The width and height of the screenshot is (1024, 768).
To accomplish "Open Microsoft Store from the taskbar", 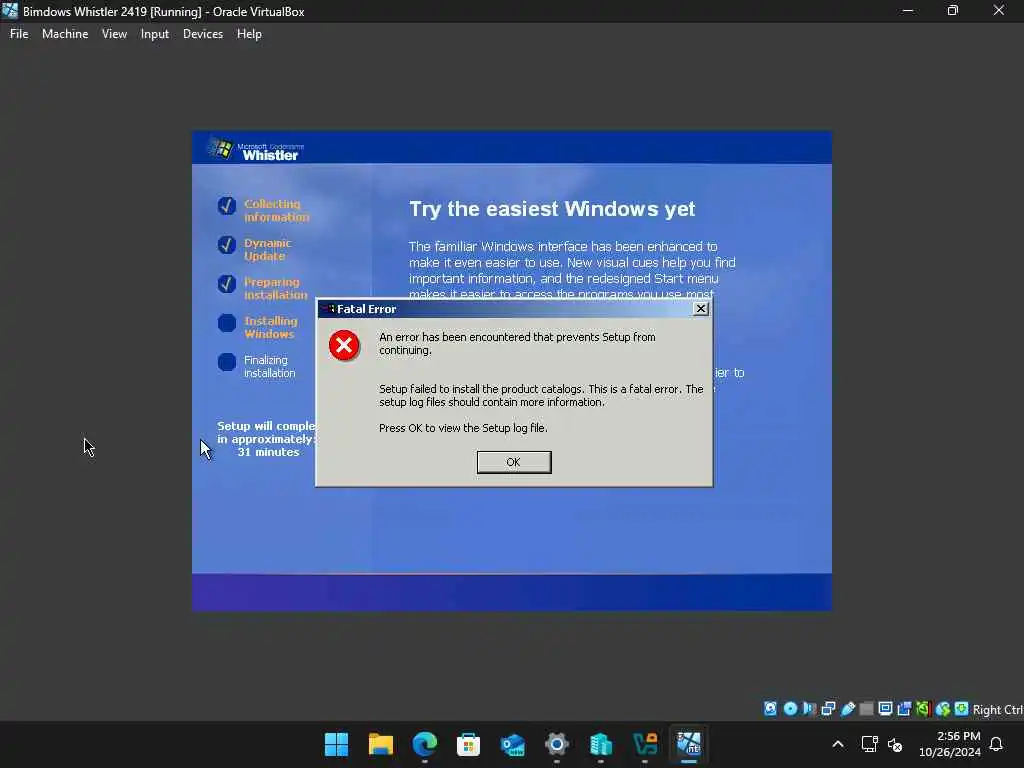I will click(468, 744).
